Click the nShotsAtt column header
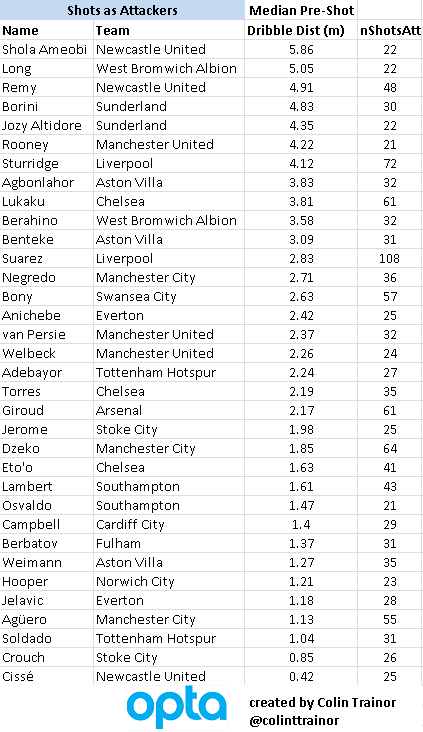Screen dimensions: 423x732 [390, 30]
